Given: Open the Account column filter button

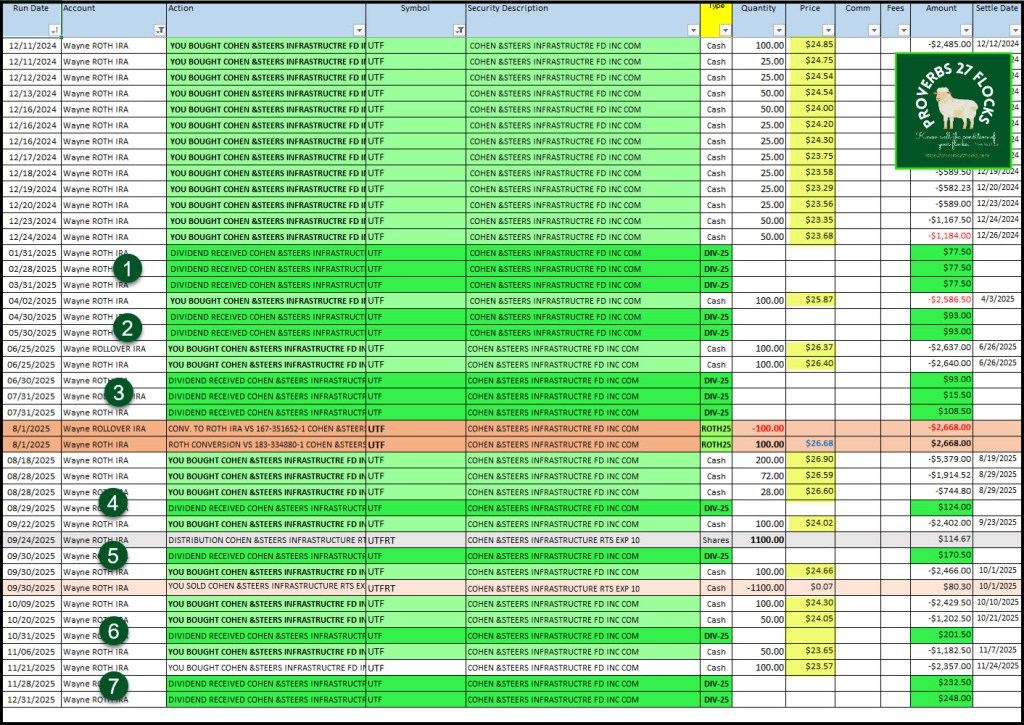Looking at the screenshot, I should (159, 31).
